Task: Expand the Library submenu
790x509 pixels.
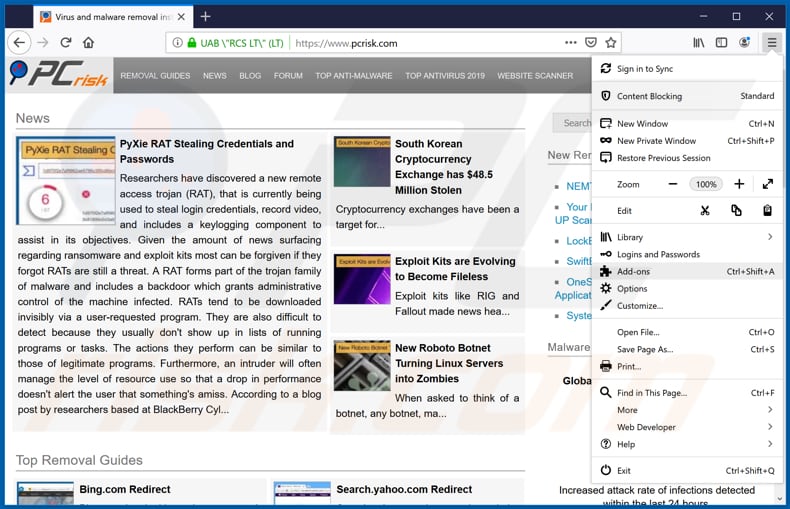Action: (687, 237)
